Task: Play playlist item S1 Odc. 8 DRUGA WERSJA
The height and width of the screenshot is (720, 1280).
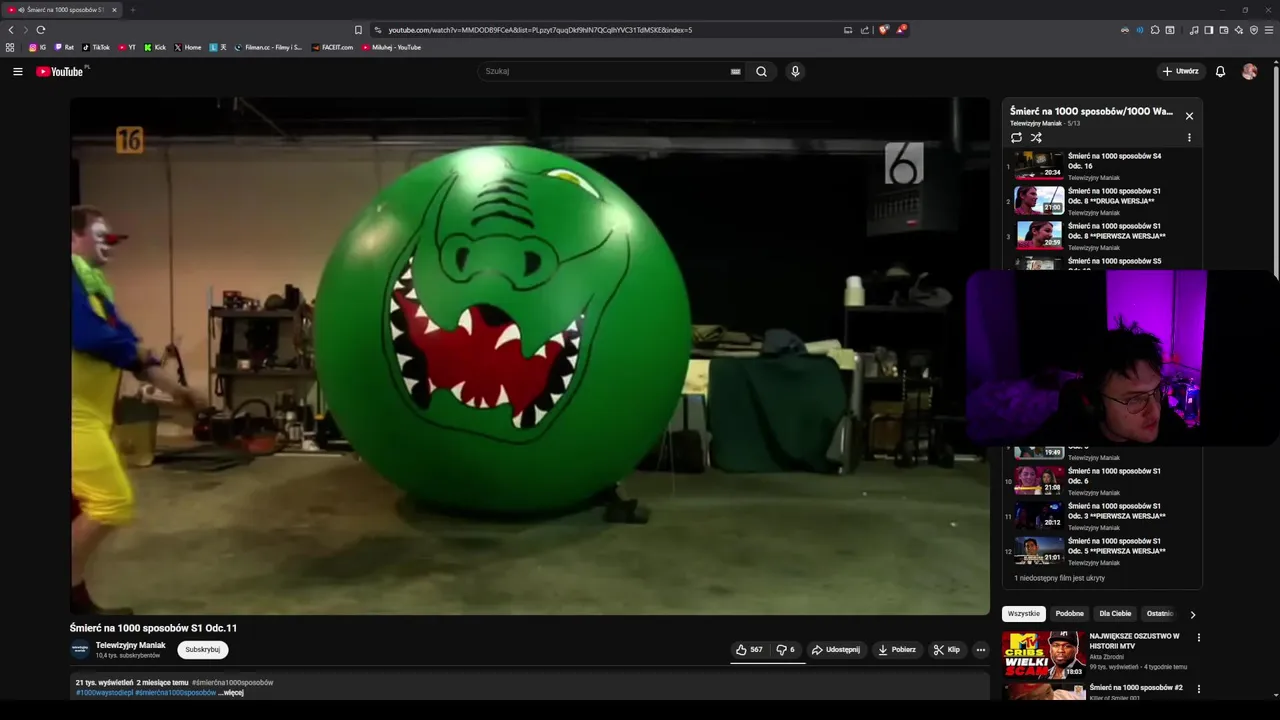Action: click(1102, 200)
